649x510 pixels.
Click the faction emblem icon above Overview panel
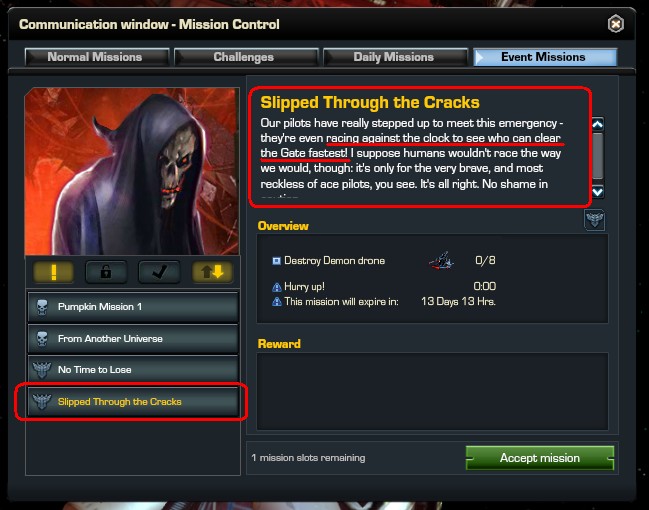click(x=594, y=219)
